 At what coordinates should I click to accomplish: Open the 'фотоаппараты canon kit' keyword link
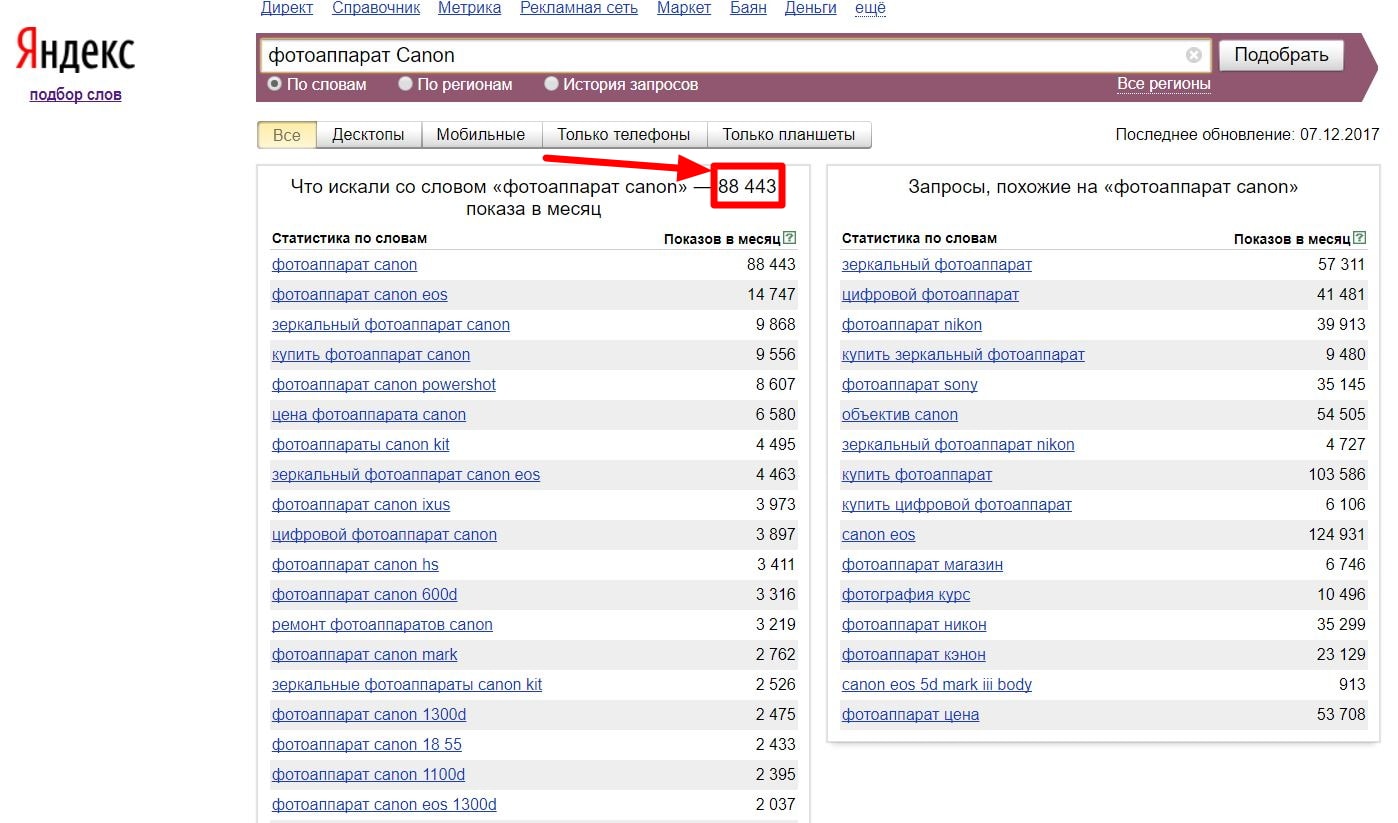pyautogui.click(x=361, y=445)
